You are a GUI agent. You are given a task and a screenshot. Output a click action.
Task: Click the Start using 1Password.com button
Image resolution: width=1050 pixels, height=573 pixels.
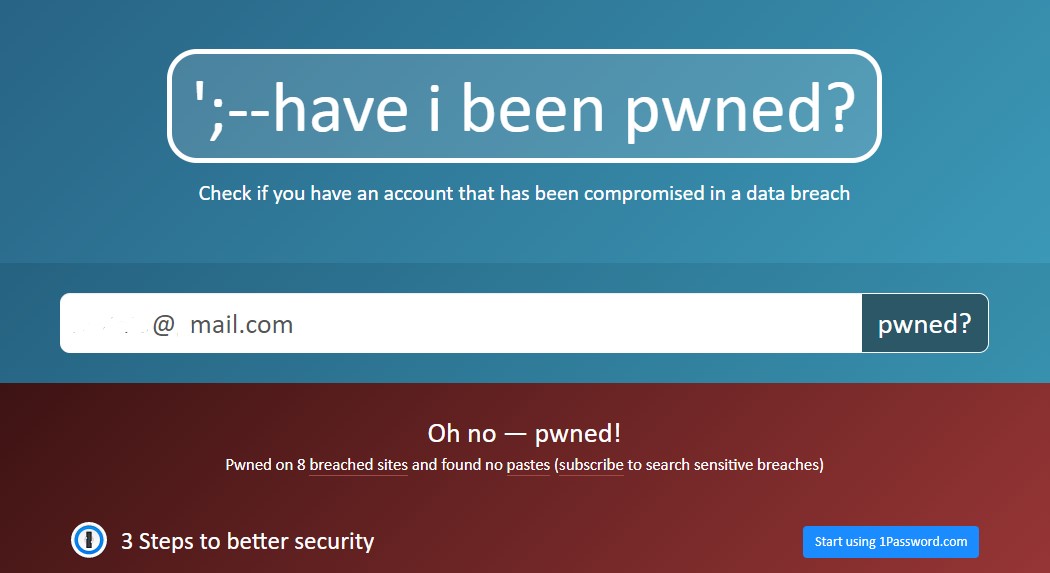pos(891,542)
